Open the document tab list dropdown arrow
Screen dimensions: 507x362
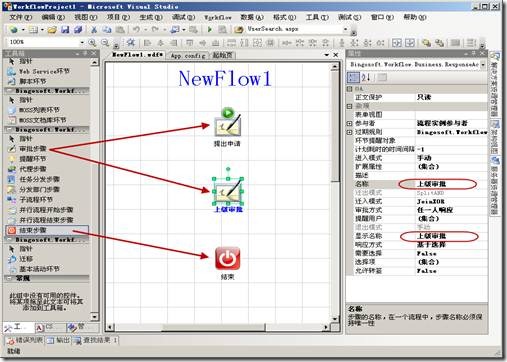click(327, 55)
